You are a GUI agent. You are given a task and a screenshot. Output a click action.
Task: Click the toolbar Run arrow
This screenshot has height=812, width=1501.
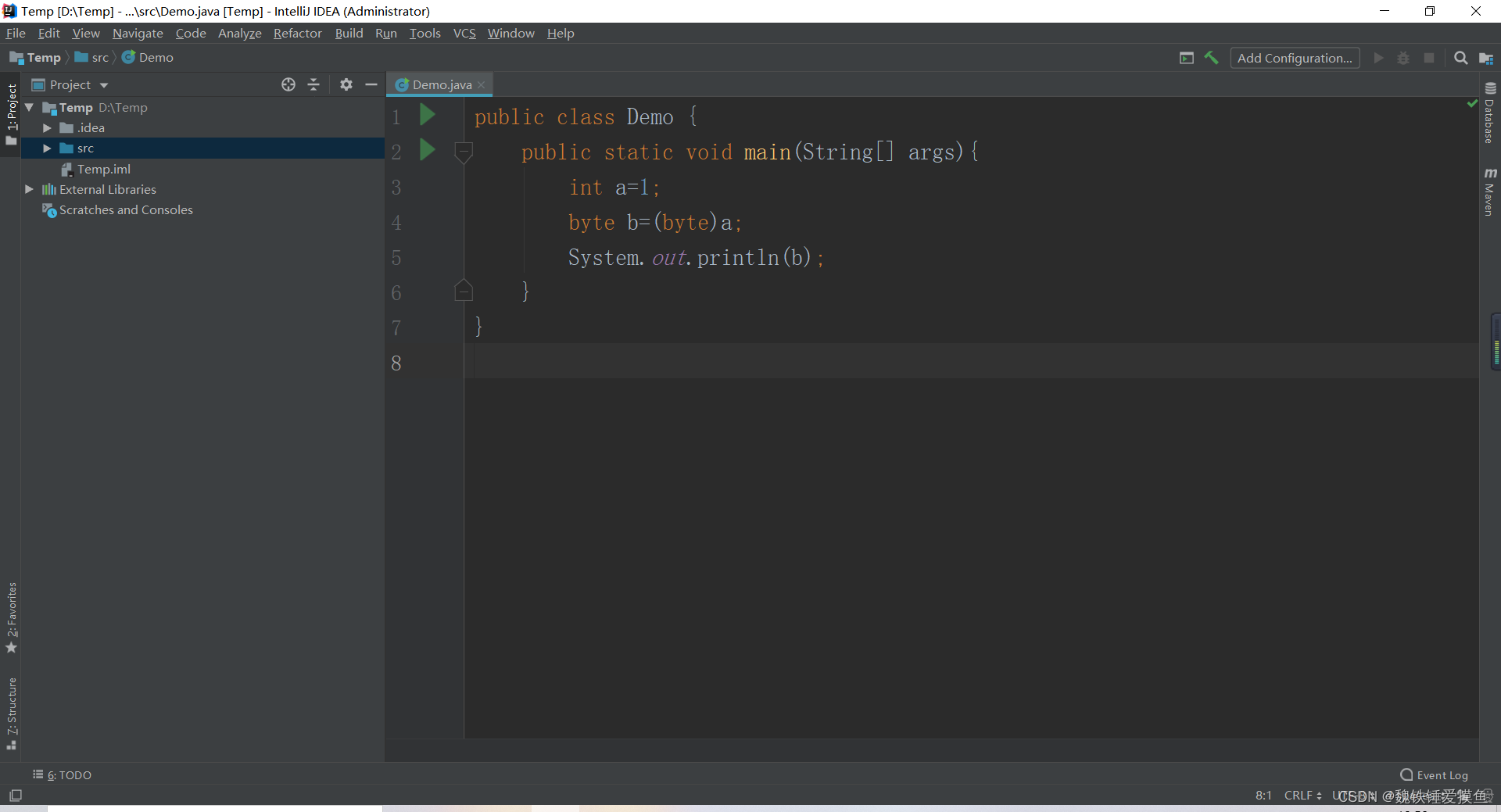1378,58
